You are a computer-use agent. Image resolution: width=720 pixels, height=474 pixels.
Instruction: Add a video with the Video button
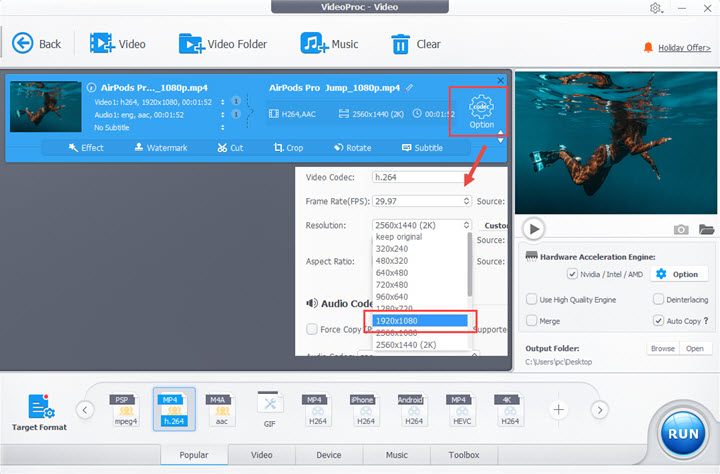[x=118, y=44]
